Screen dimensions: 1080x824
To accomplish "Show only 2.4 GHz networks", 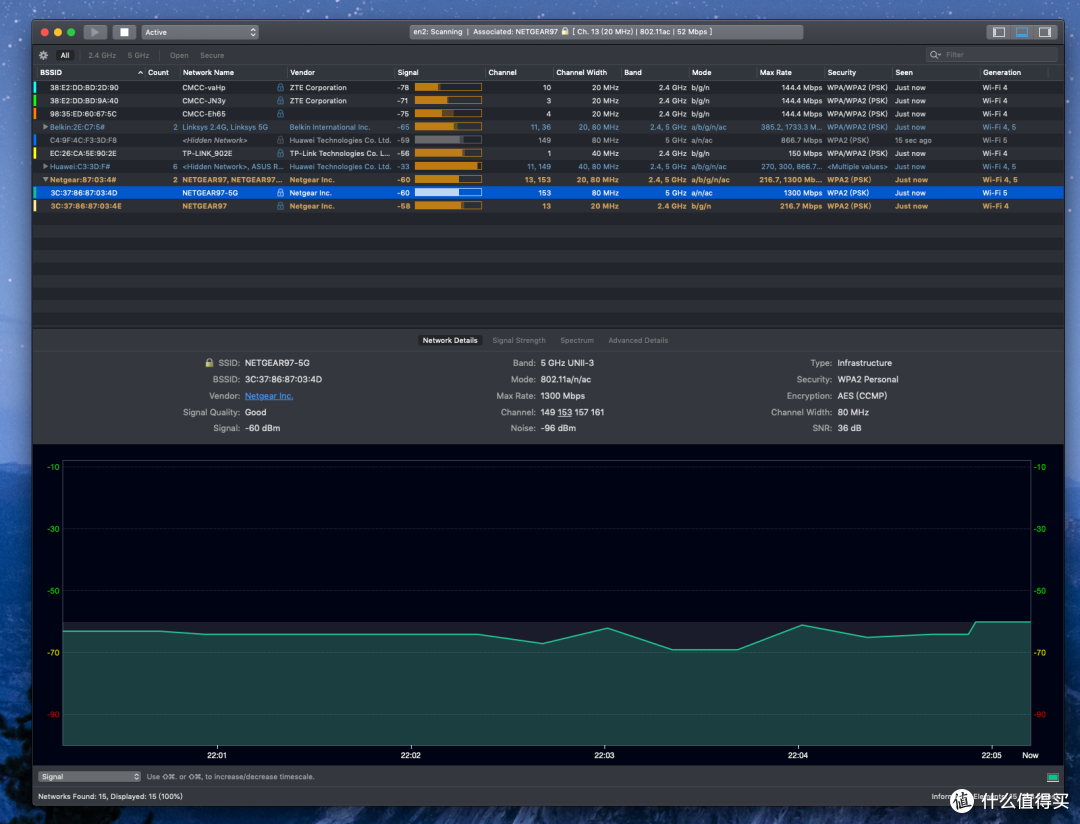I will coord(102,55).
